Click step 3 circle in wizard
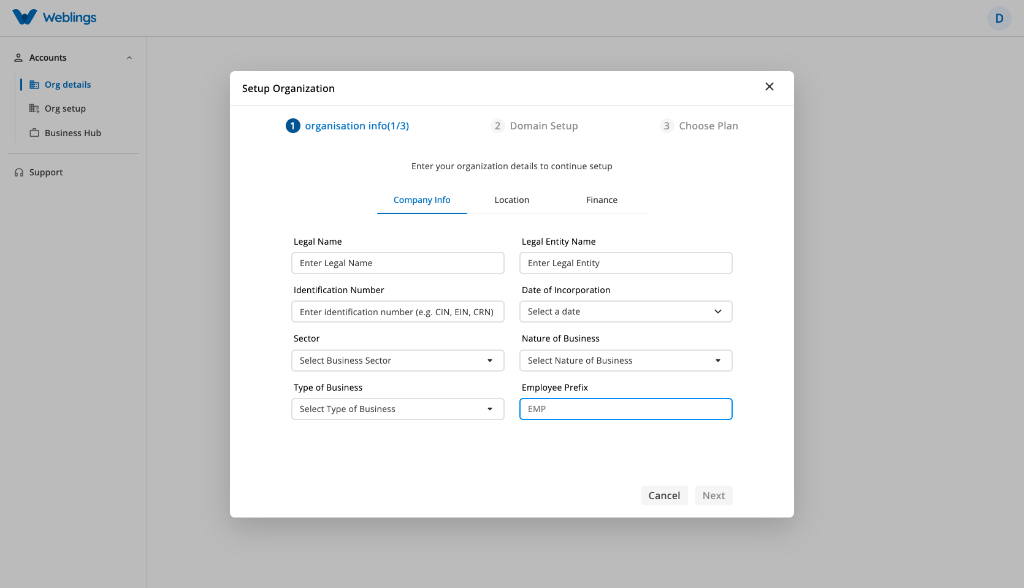This screenshot has height=588, width=1024. click(666, 125)
